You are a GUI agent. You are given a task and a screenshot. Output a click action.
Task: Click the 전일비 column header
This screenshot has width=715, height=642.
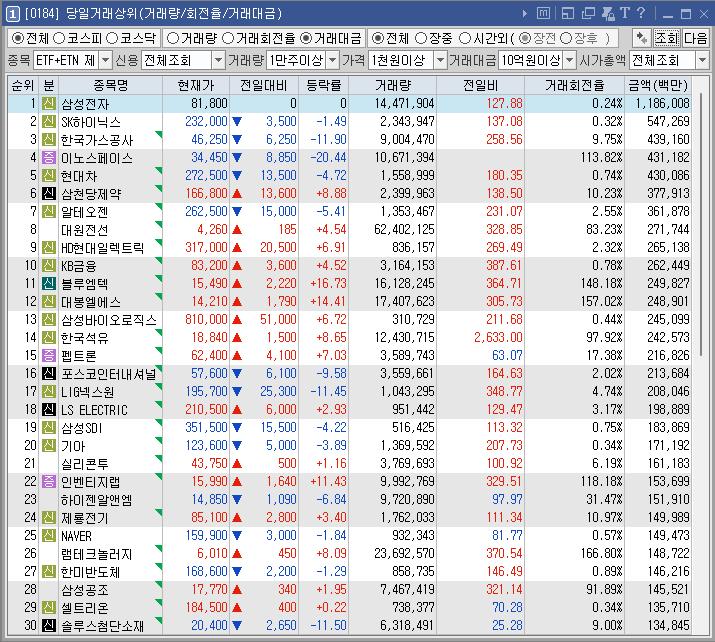coord(481,85)
